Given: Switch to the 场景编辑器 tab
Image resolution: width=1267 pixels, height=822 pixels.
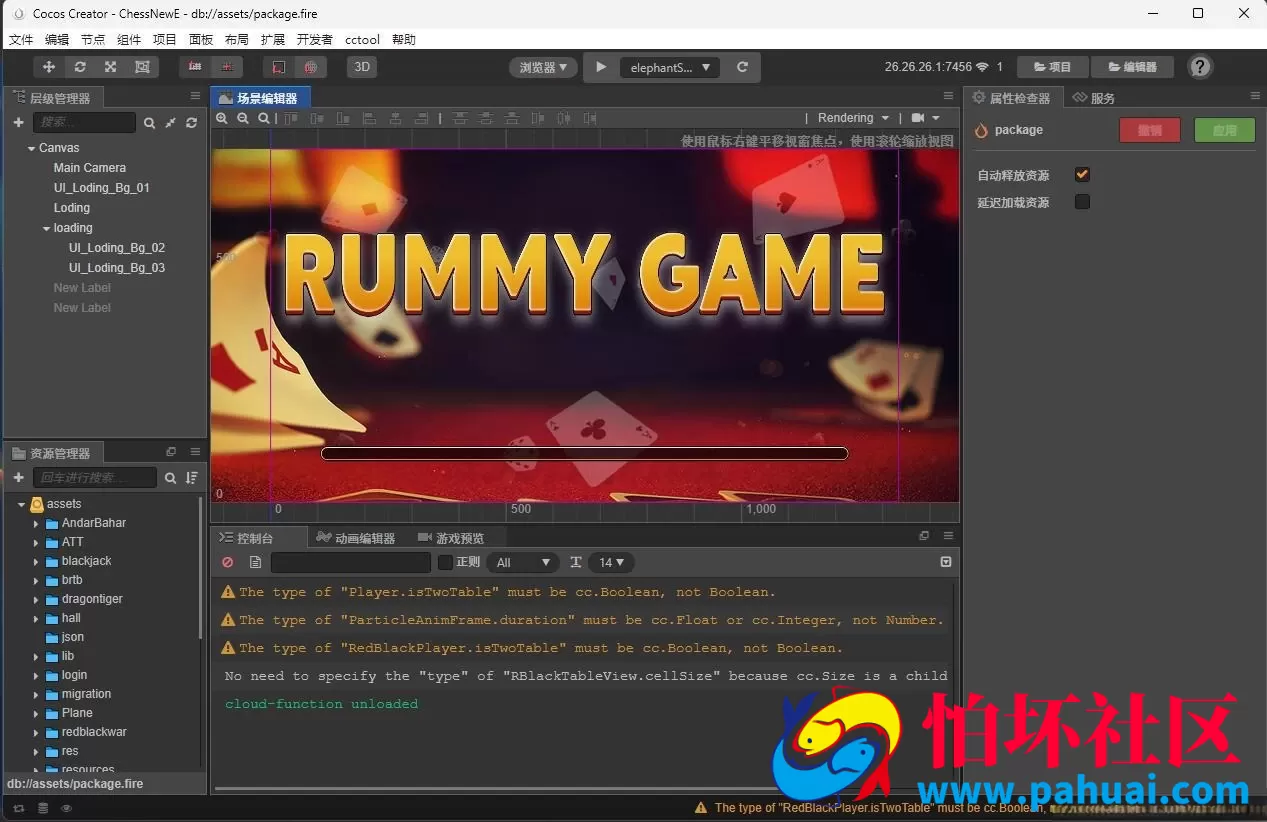Looking at the screenshot, I should [260, 98].
